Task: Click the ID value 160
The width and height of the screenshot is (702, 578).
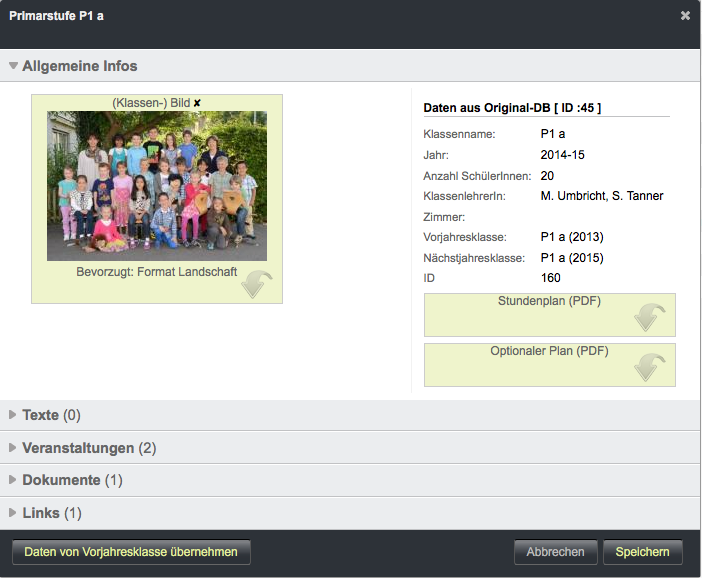Action: 550,278
